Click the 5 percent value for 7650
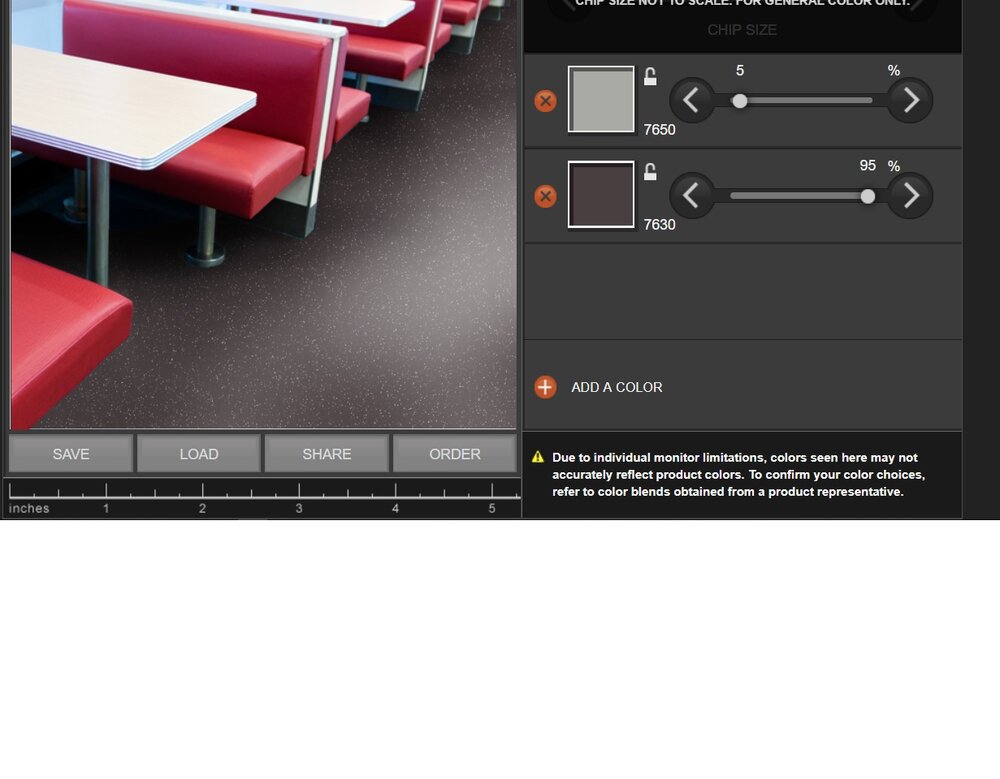The height and width of the screenshot is (779, 1000). 740,70
